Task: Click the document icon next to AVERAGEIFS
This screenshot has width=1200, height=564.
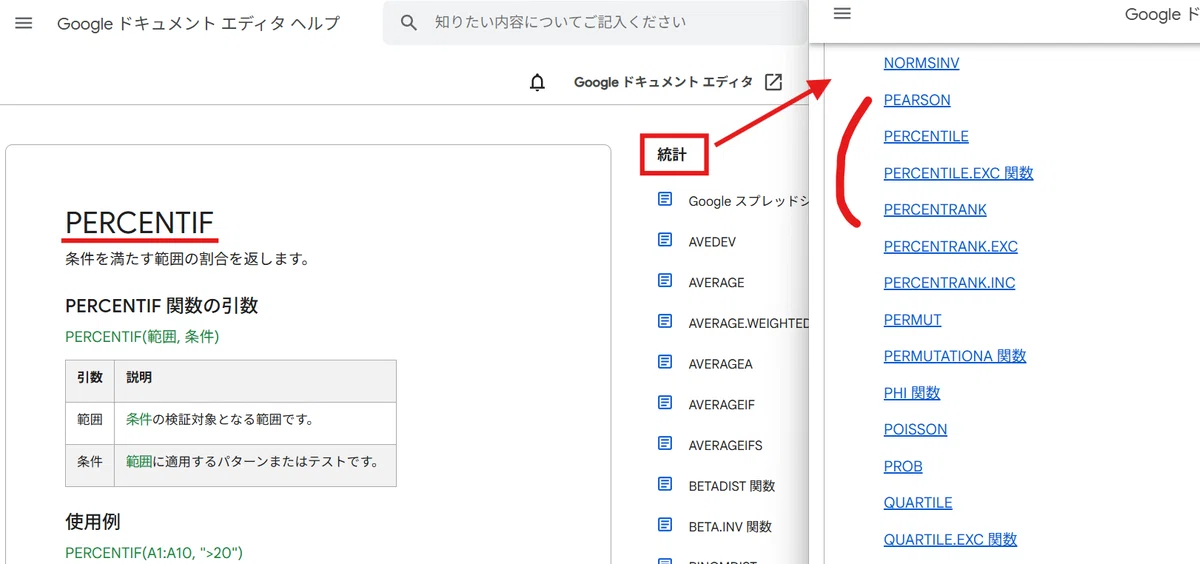Action: (x=665, y=443)
